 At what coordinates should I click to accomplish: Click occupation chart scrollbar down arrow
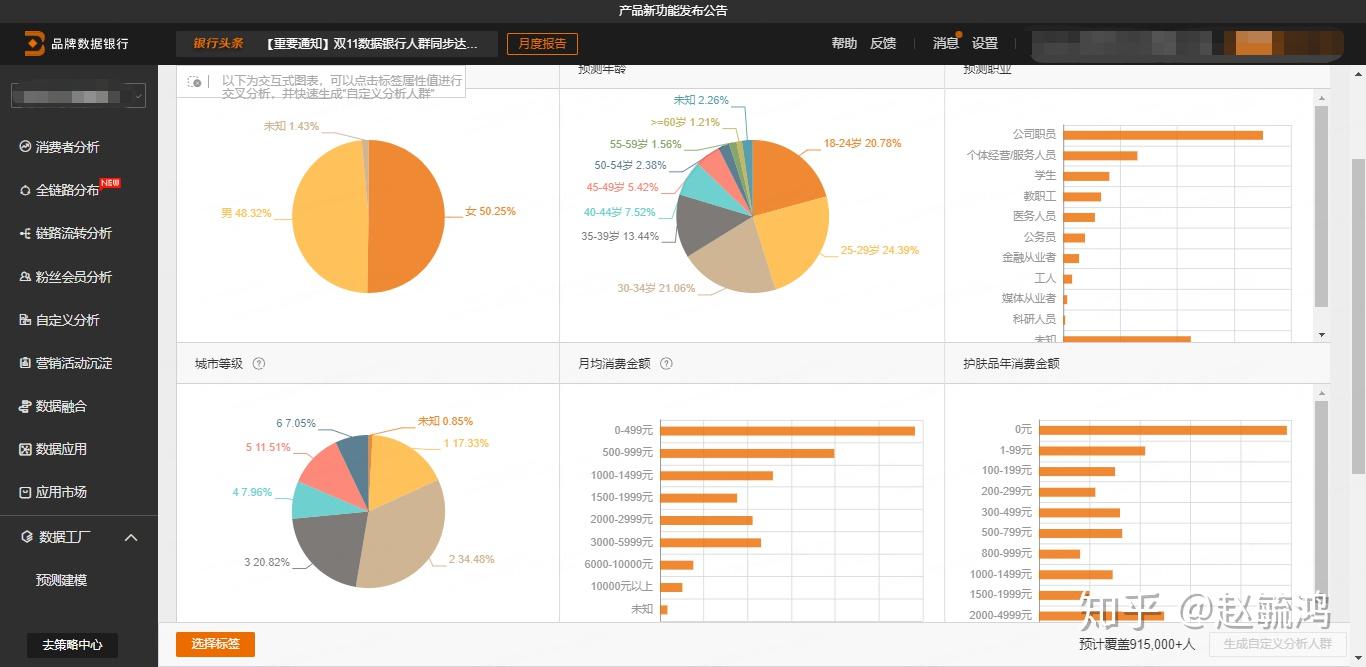click(x=1321, y=334)
